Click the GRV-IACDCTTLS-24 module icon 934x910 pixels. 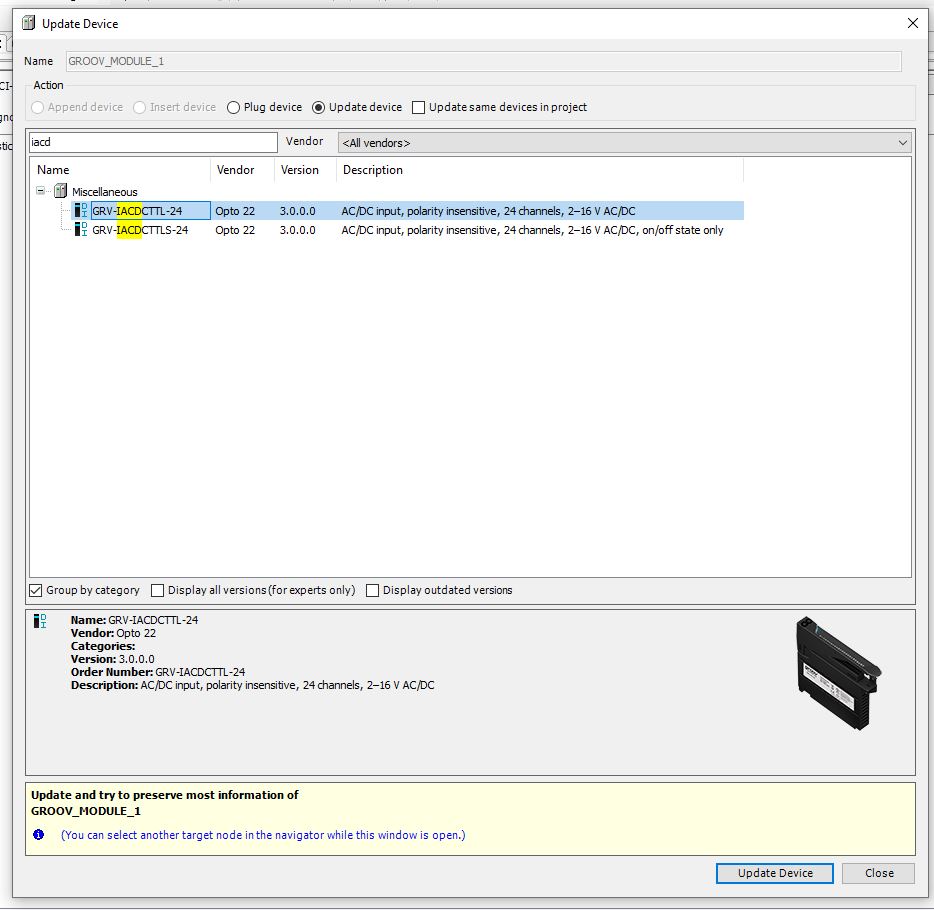[x=81, y=229]
